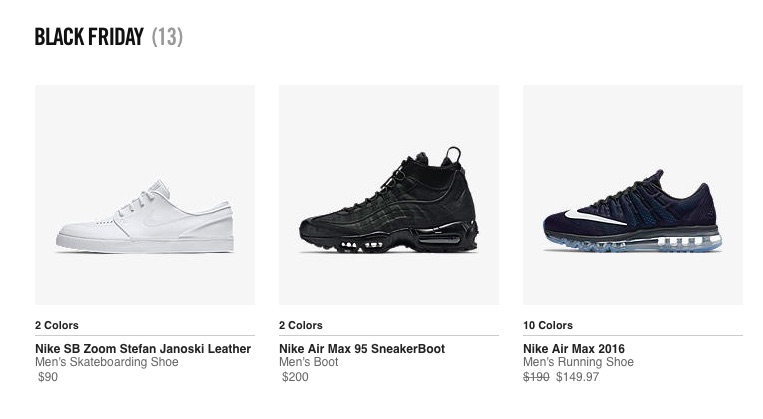Click the crossed-out $190 original price
Screen dimensions: 763x419
[x=536, y=377]
